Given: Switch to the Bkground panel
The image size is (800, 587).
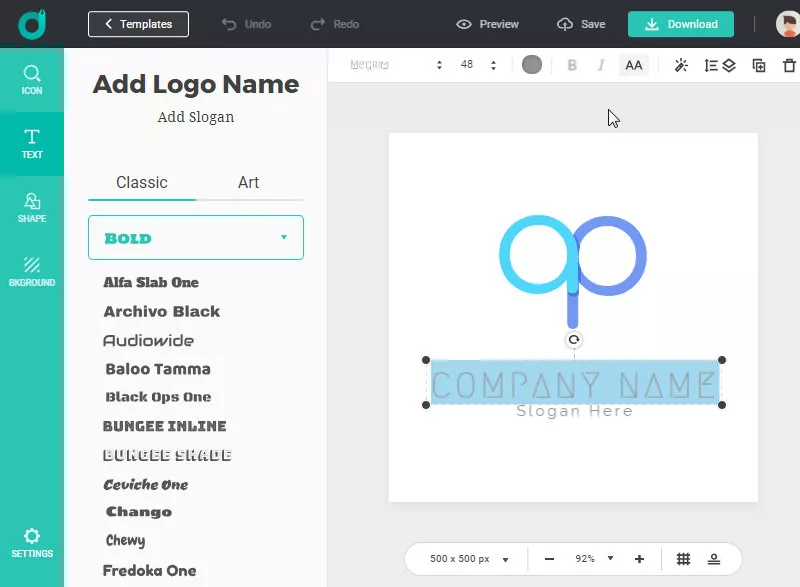Looking at the screenshot, I should pyautogui.click(x=31, y=270).
